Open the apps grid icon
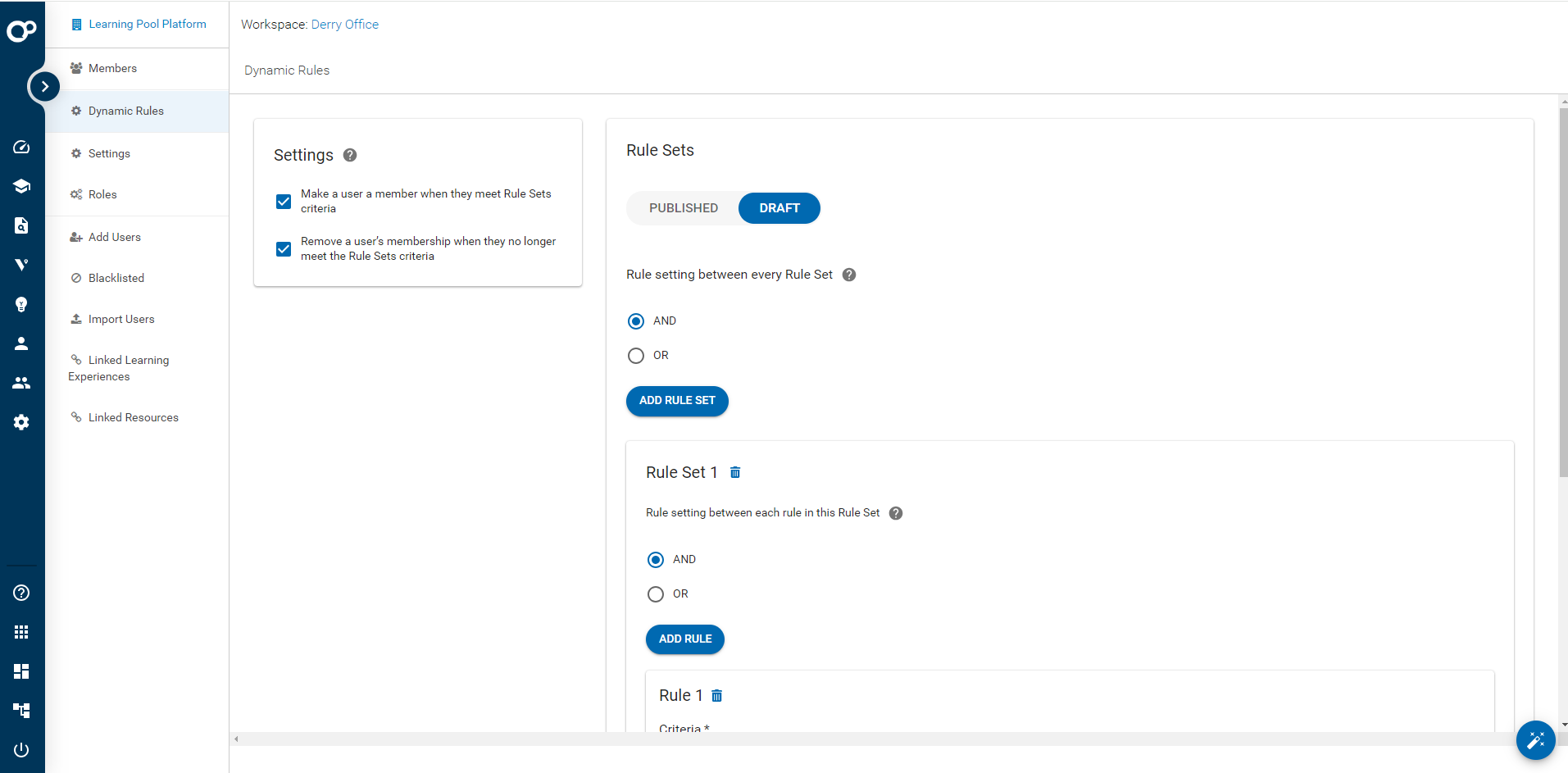The height and width of the screenshot is (773, 1568). [x=21, y=631]
